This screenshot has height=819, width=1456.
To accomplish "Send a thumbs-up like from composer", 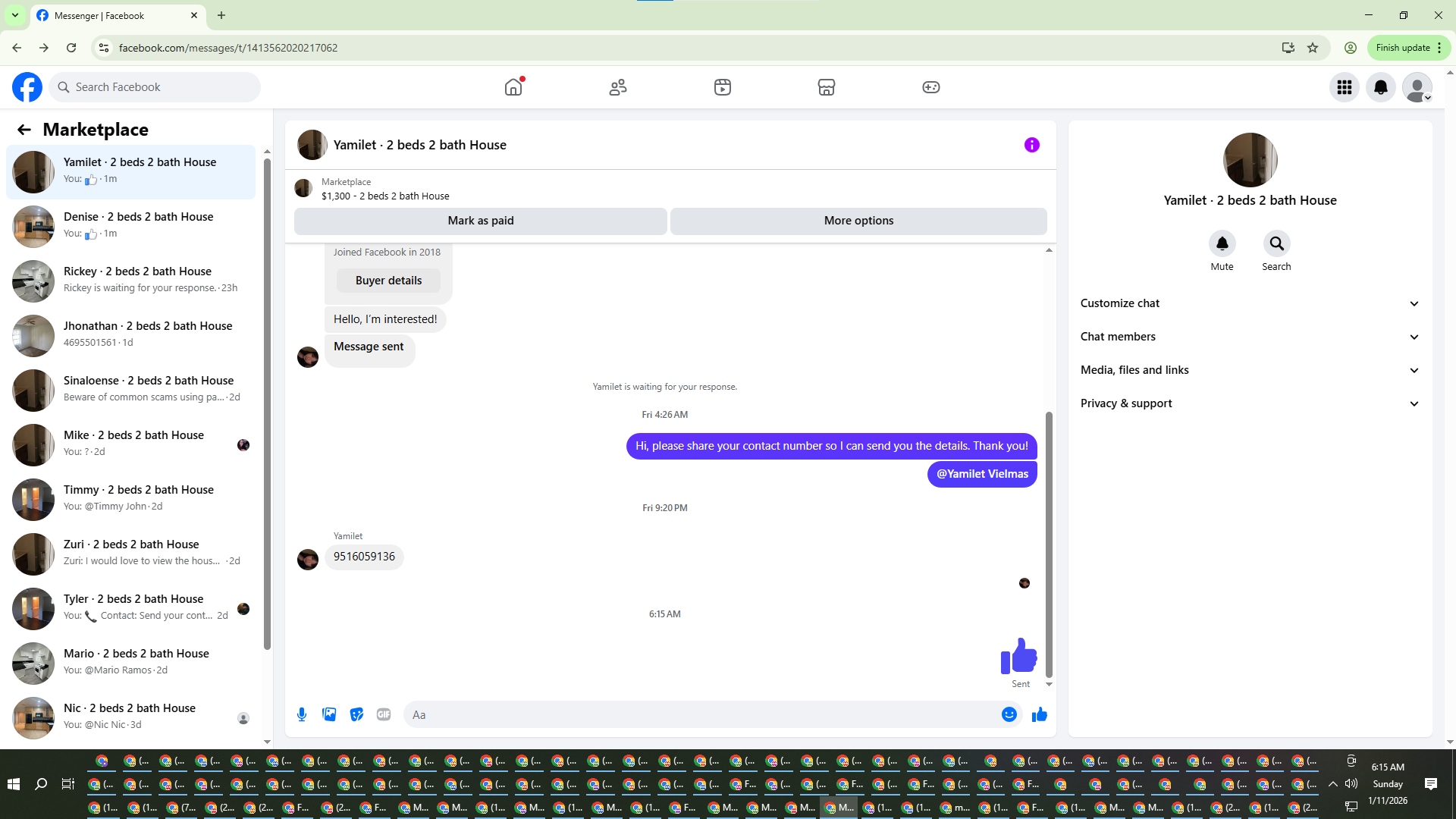I will coord(1040,714).
